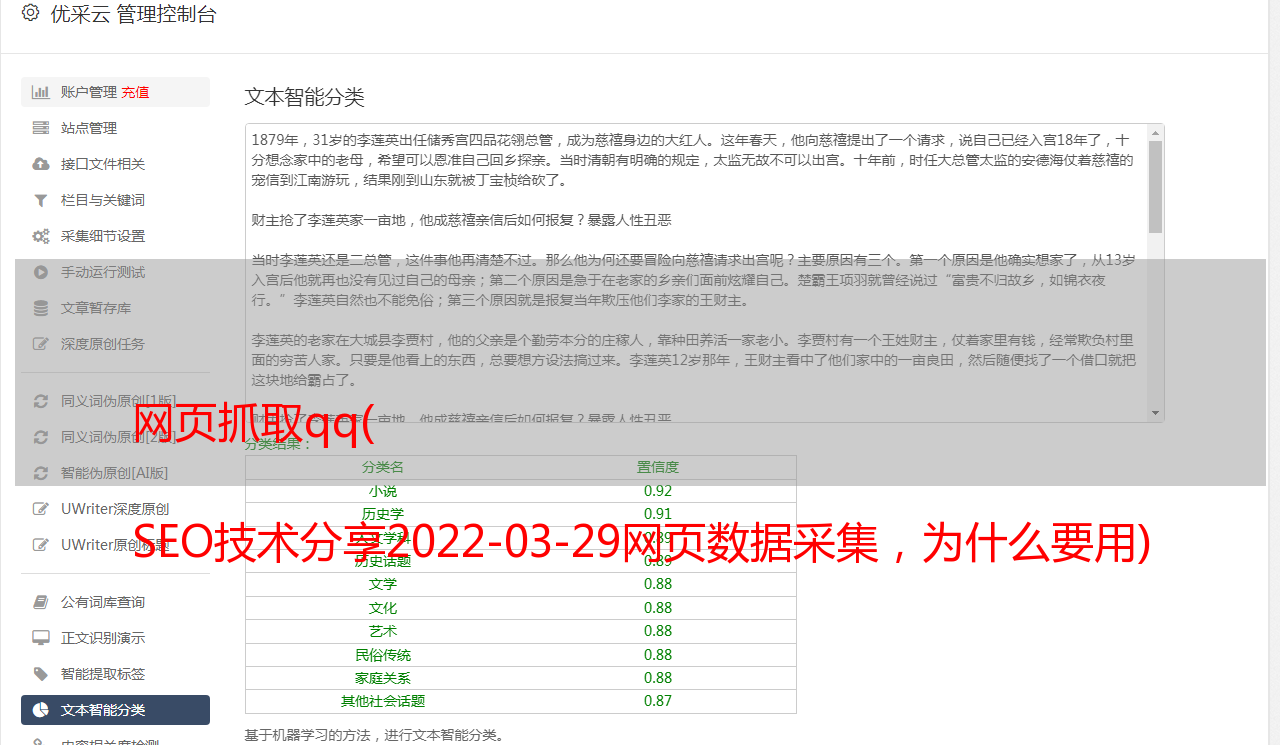Click the edit icon next to 深度原创任务
The width and height of the screenshot is (1280, 745).
pos(41,344)
